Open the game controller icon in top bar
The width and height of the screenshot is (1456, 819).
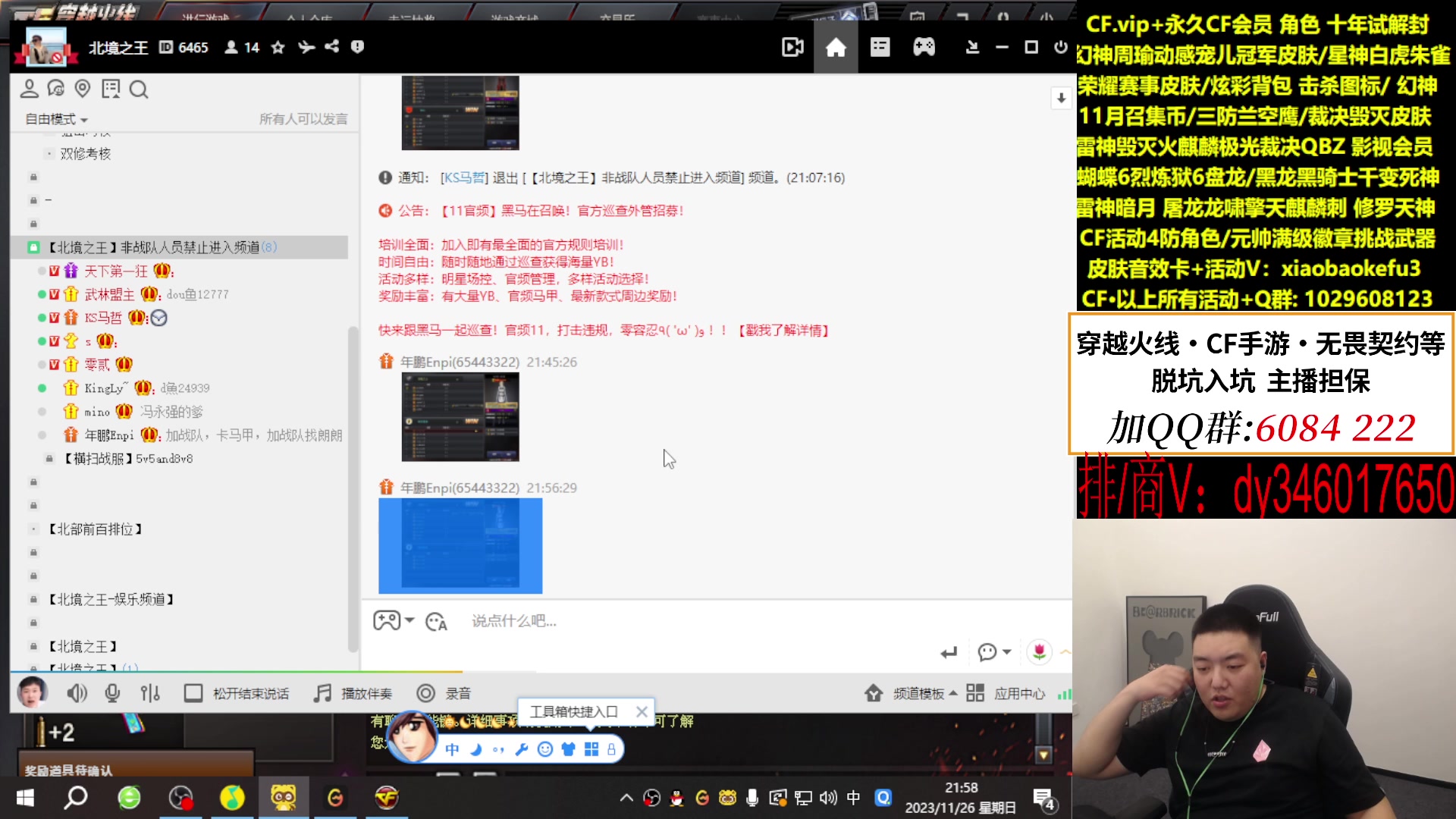coord(924,48)
